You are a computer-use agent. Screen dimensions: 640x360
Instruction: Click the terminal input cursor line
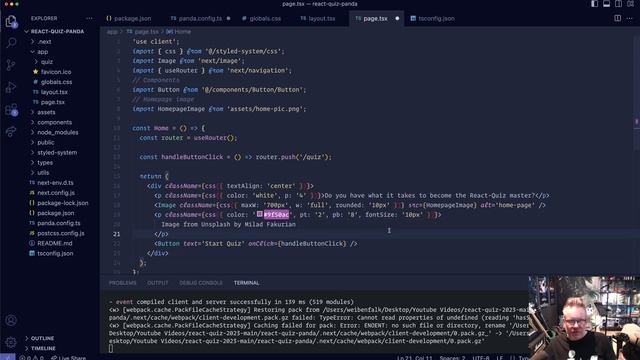click(111, 349)
